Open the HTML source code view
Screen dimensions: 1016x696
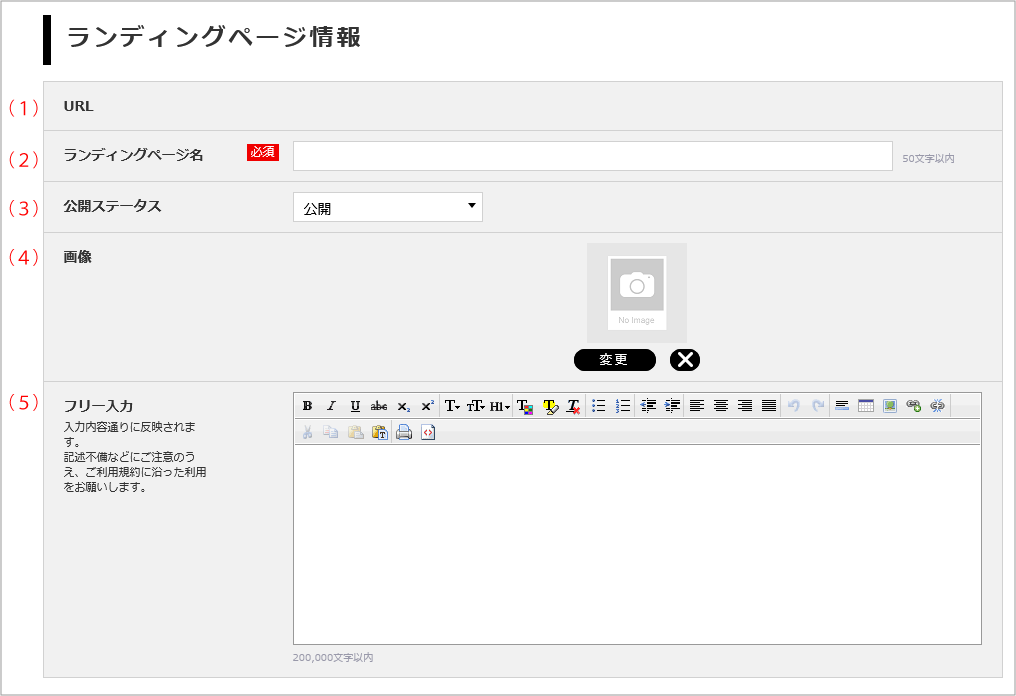427,432
